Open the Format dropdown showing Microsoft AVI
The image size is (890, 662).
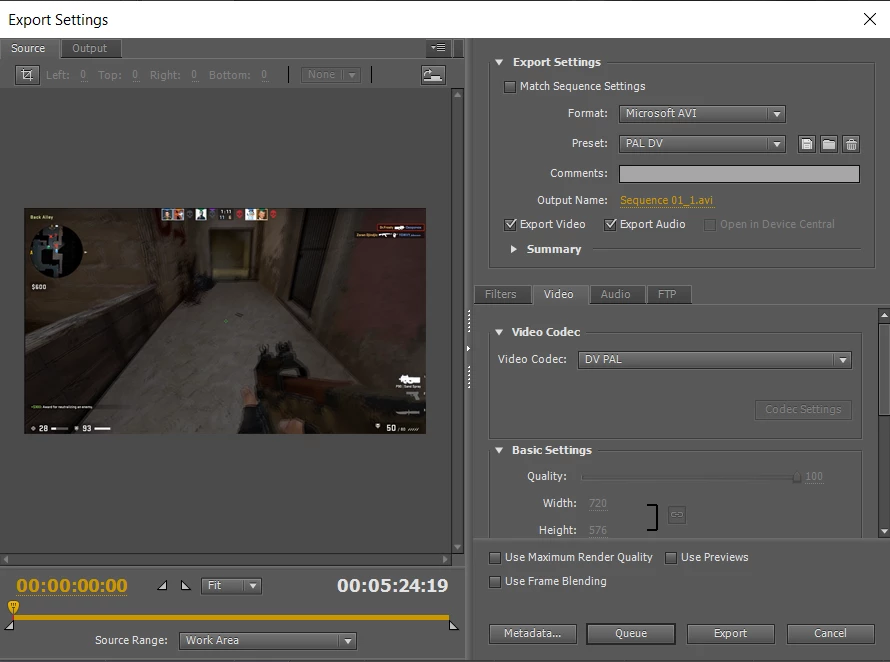702,114
